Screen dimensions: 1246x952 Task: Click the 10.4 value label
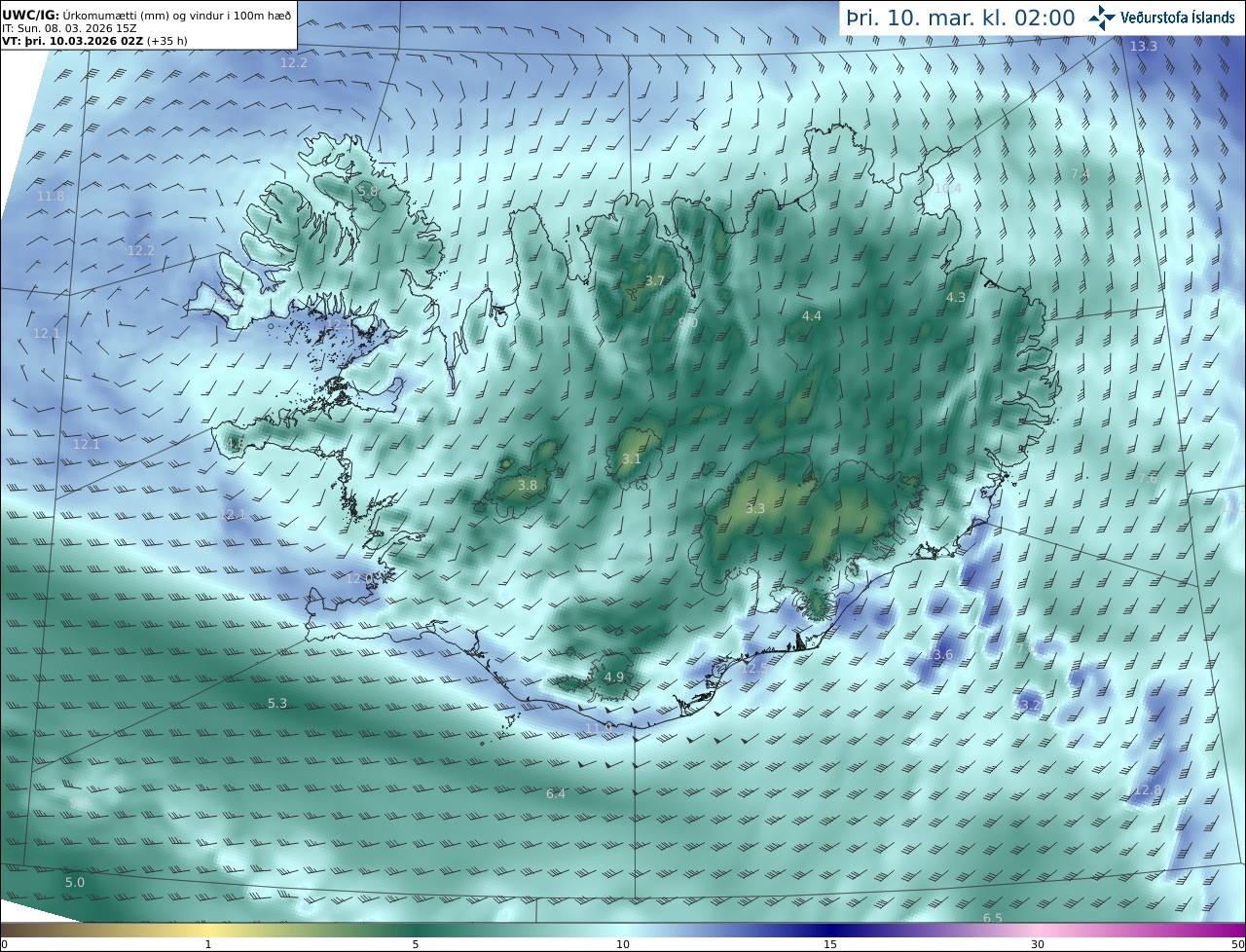948,188
